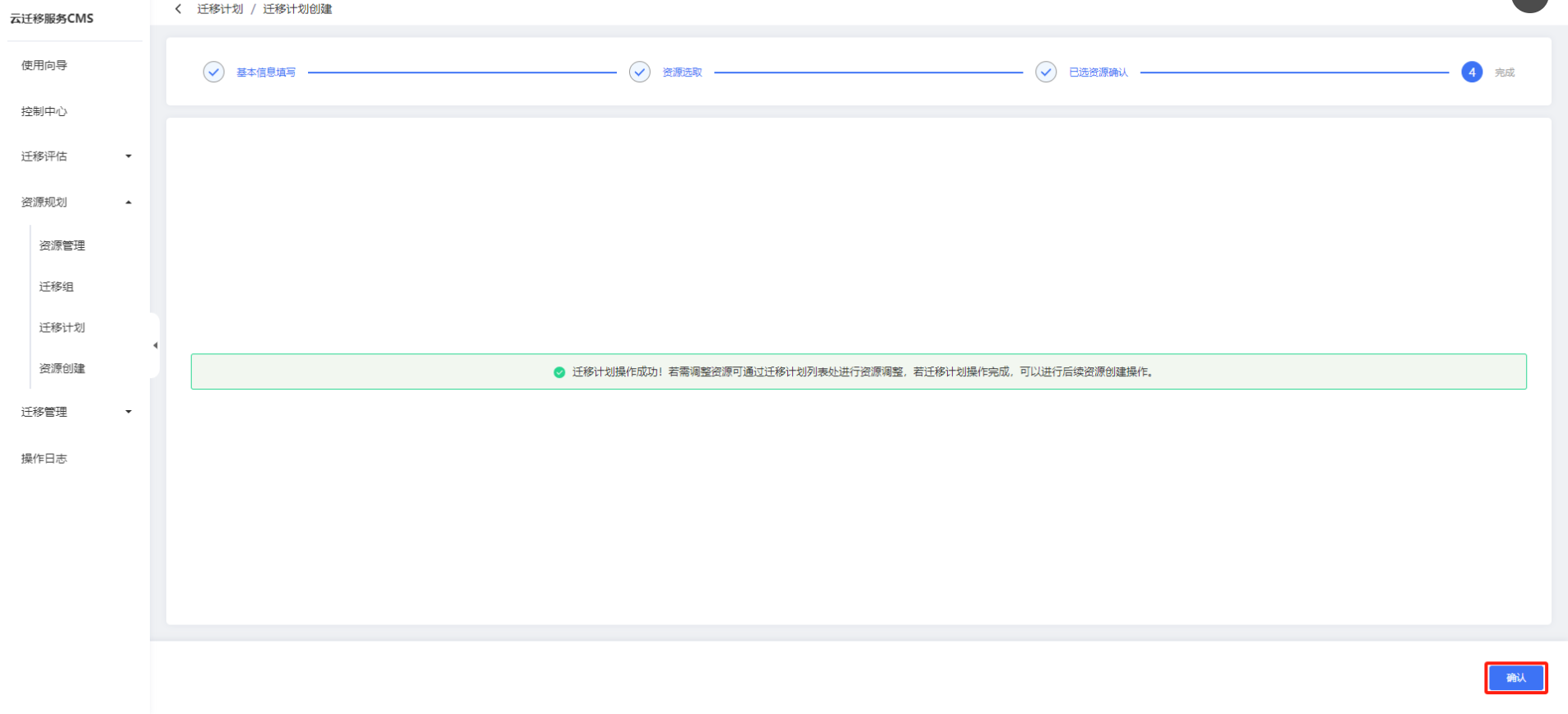
Task: Click the 确认 confirm button
Action: (1515, 678)
